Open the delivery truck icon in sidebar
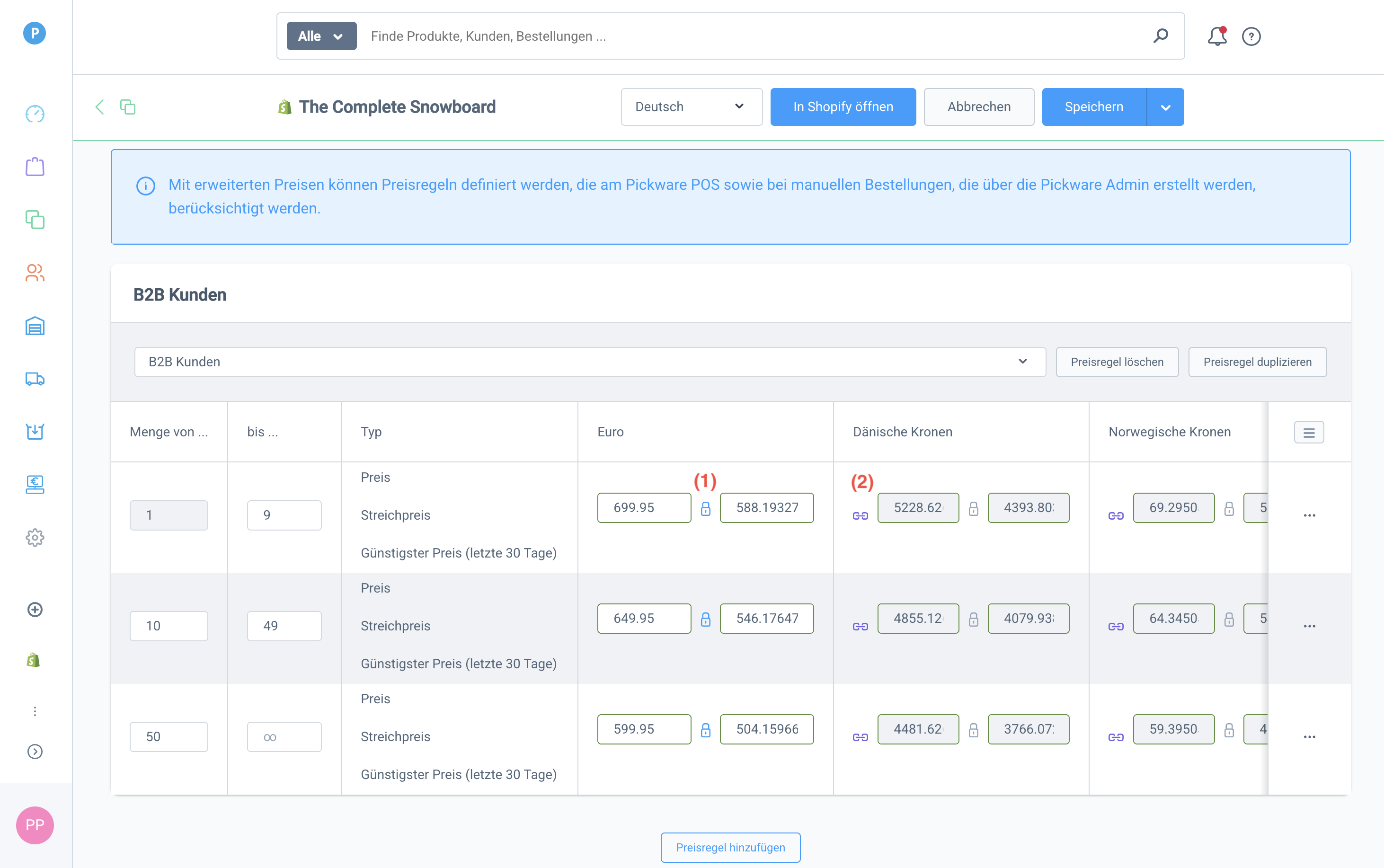 35,379
